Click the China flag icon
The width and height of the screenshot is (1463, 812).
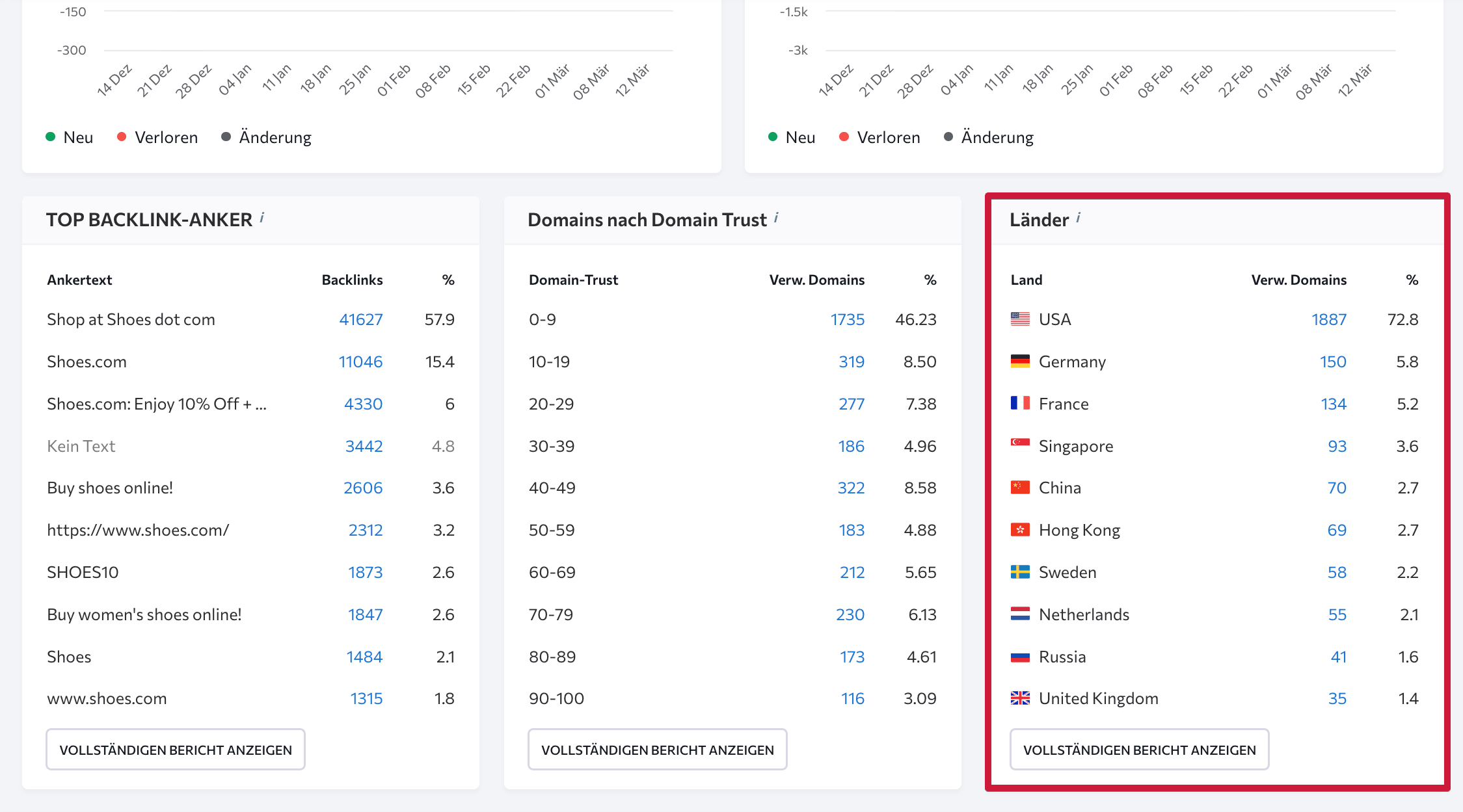click(x=1020, y=487)
